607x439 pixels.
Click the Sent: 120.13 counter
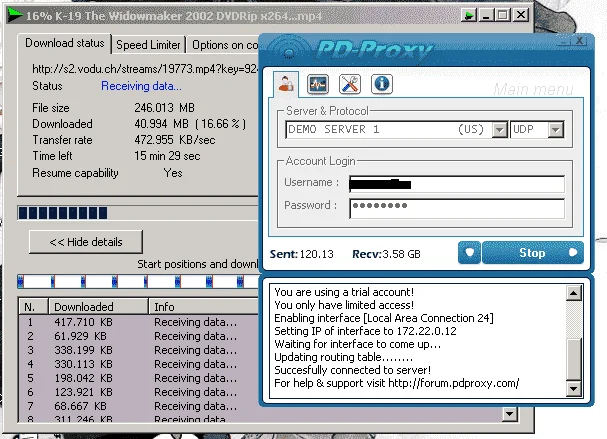point(302,254)
